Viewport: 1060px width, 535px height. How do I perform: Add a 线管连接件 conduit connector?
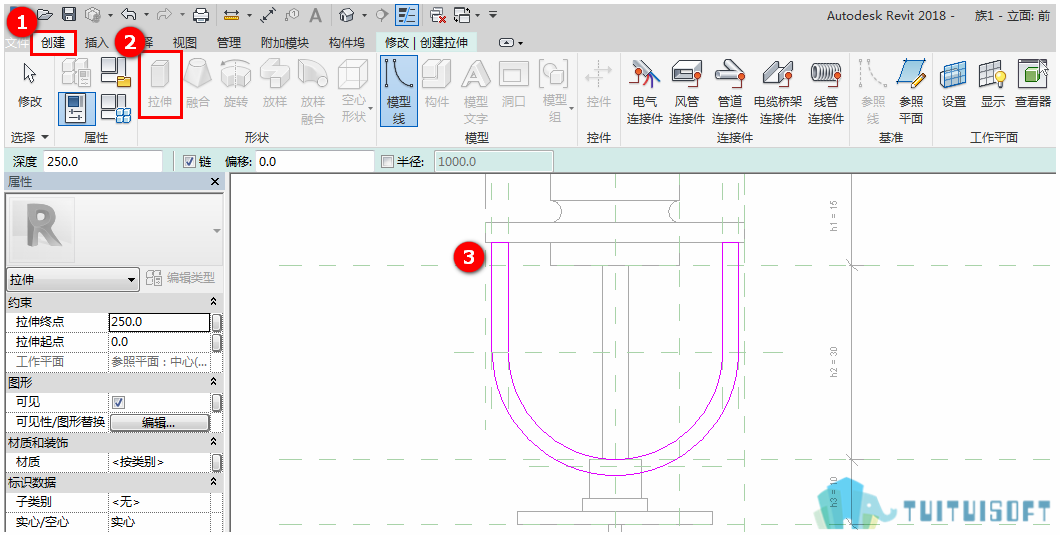(x=826, y=91)
